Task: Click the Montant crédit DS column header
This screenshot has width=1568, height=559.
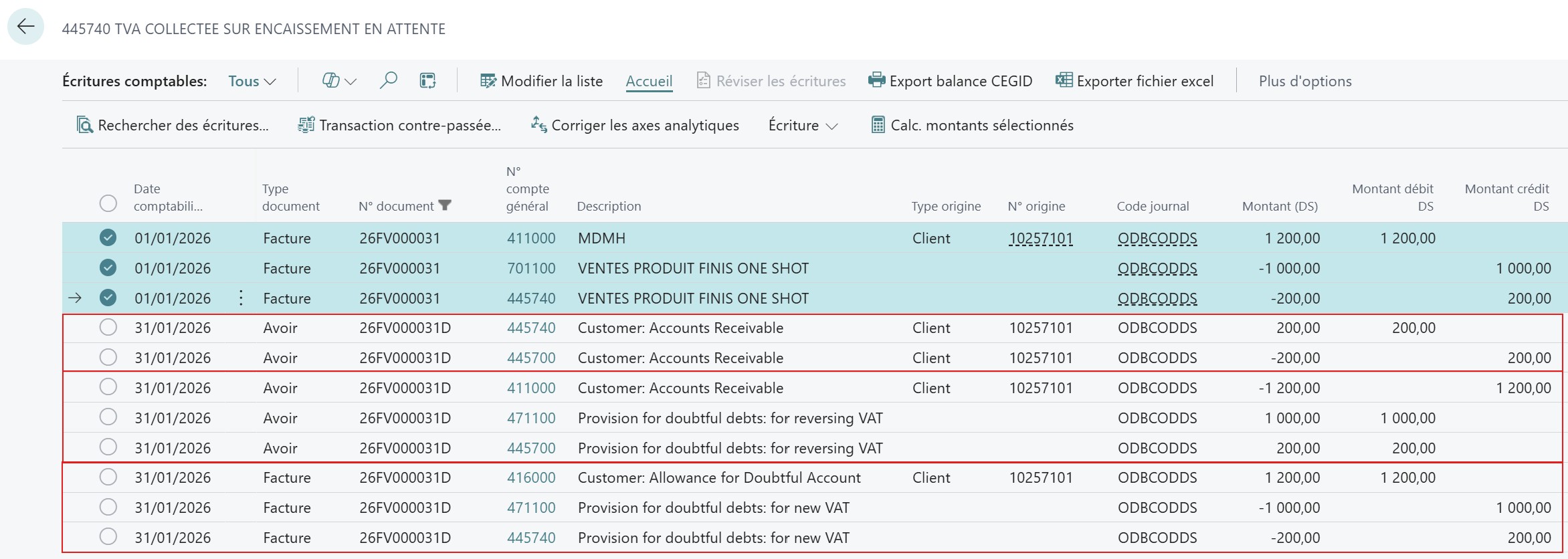Action: coord(1506,197)
